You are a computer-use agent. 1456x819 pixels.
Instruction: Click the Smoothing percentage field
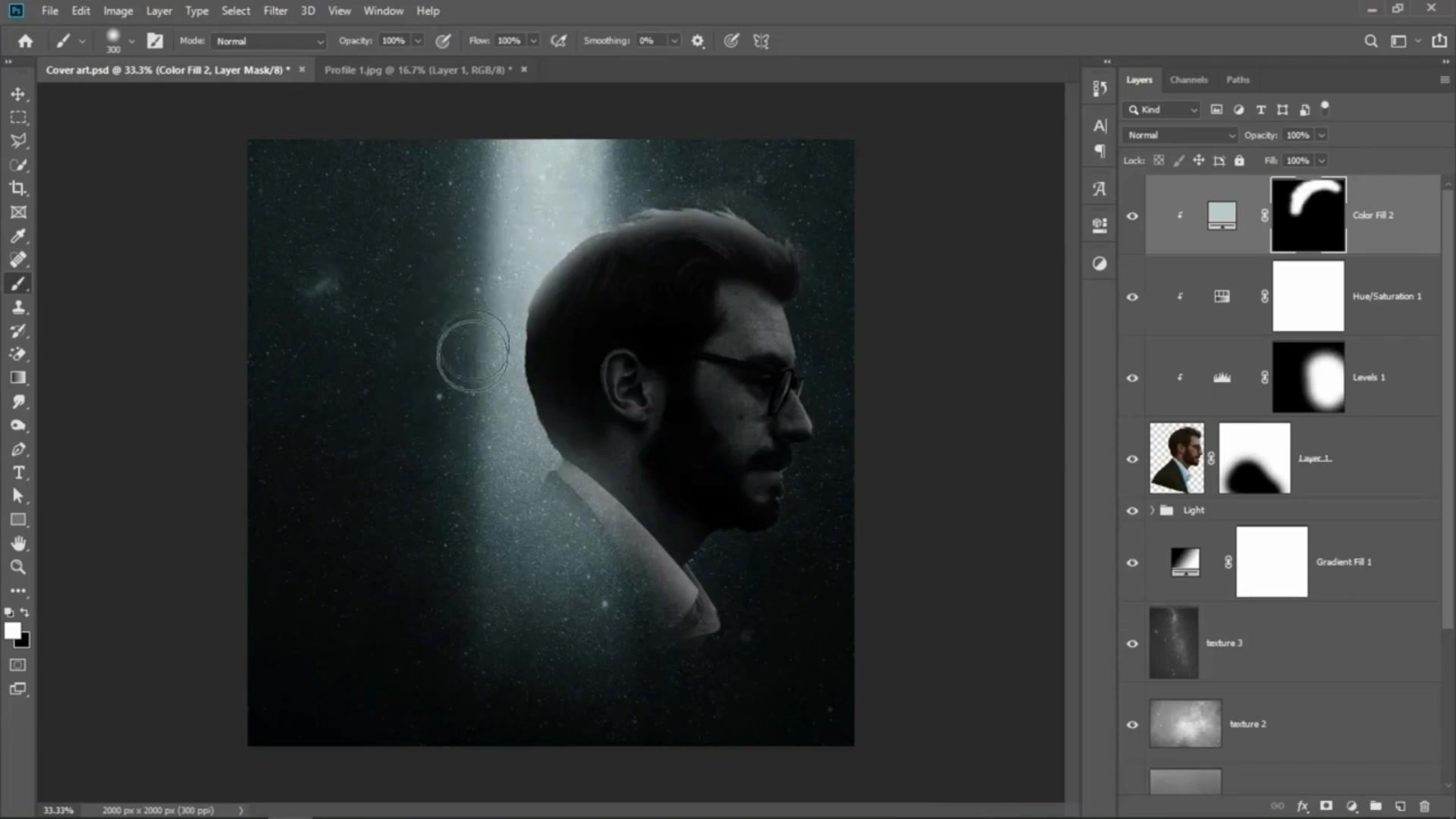click(652, 41)
